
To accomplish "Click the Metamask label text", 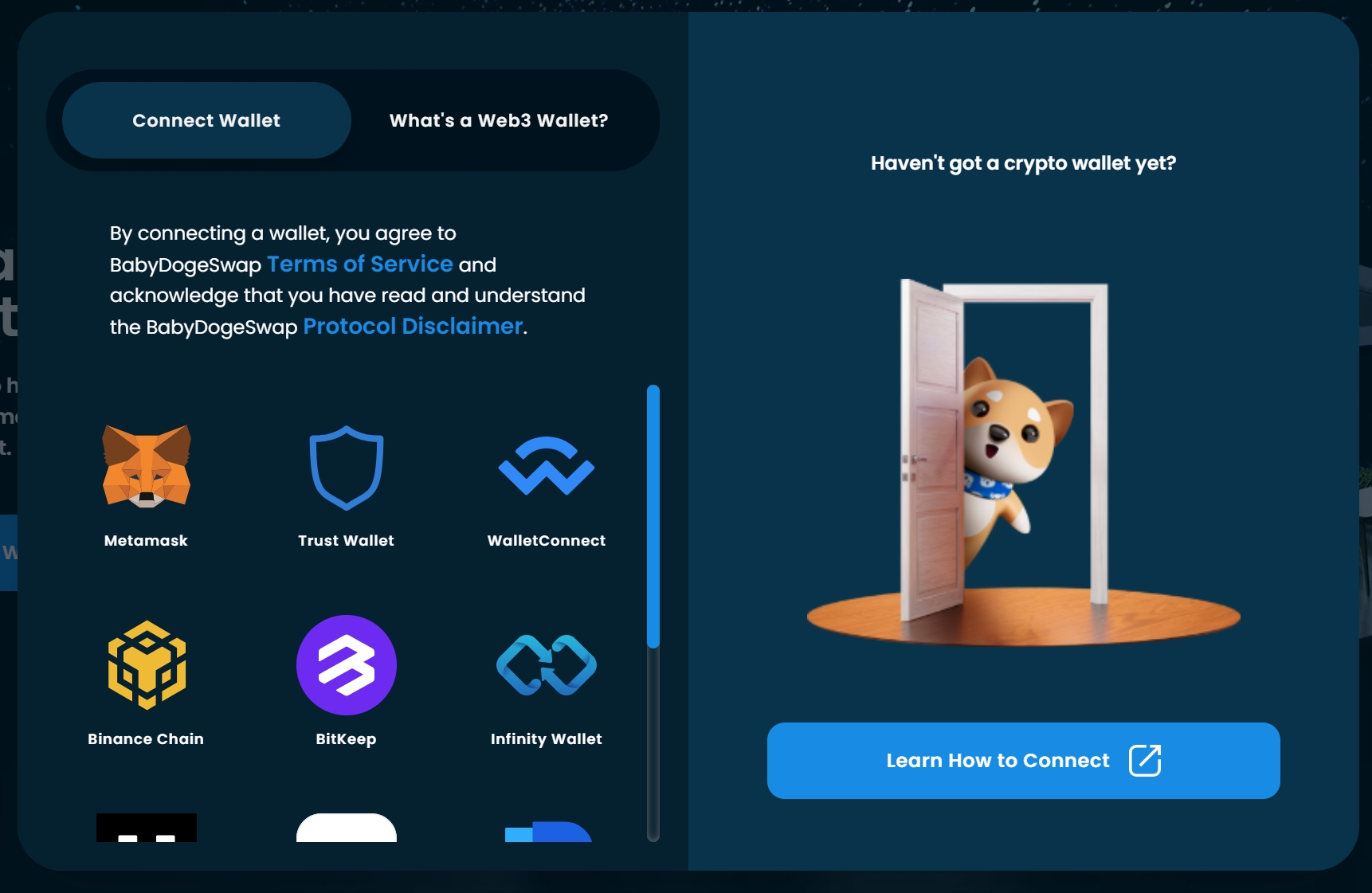I will (x=146, y=540).
